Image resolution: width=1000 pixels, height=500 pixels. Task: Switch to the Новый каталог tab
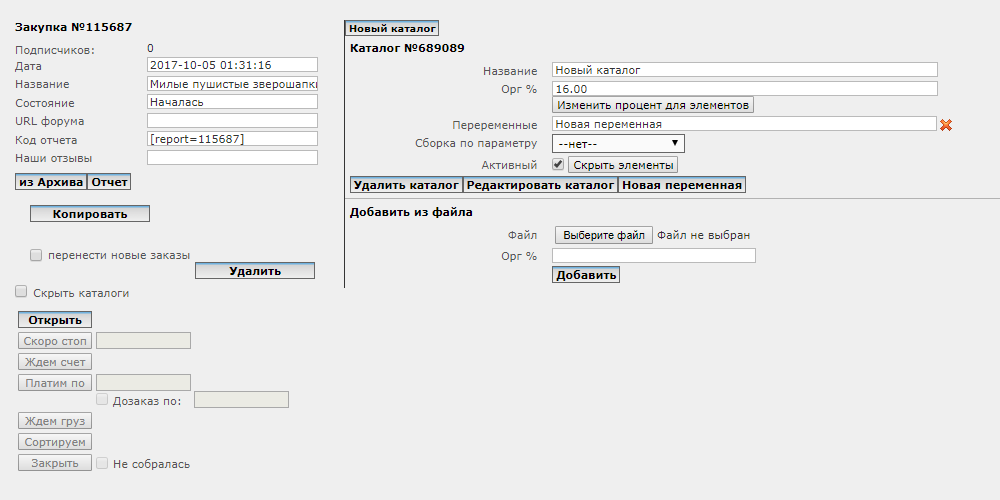pyautogui.click(x=392, y=28)
